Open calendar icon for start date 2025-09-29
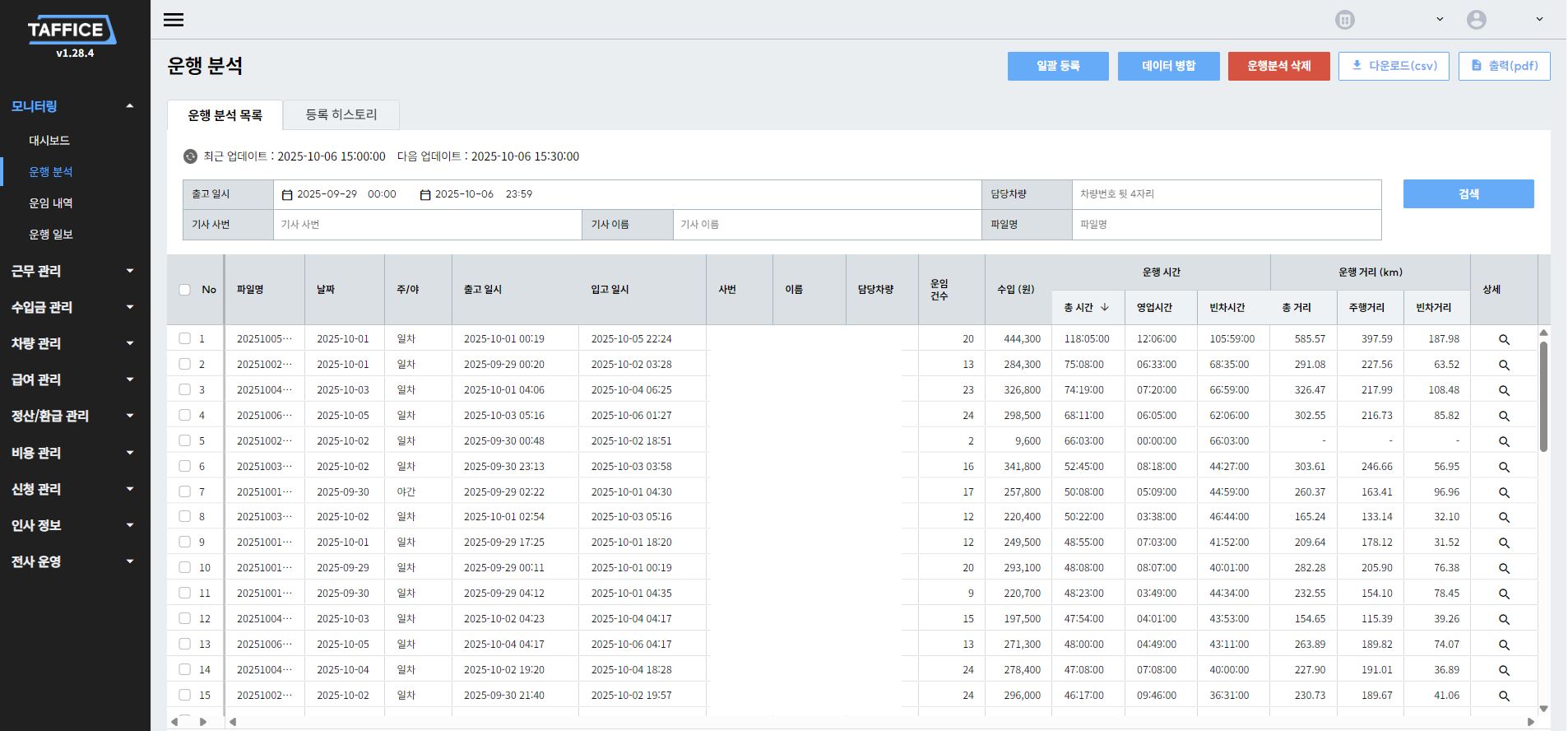Image resolution: width=1568 pixels, height=731 pixels. 287,195
